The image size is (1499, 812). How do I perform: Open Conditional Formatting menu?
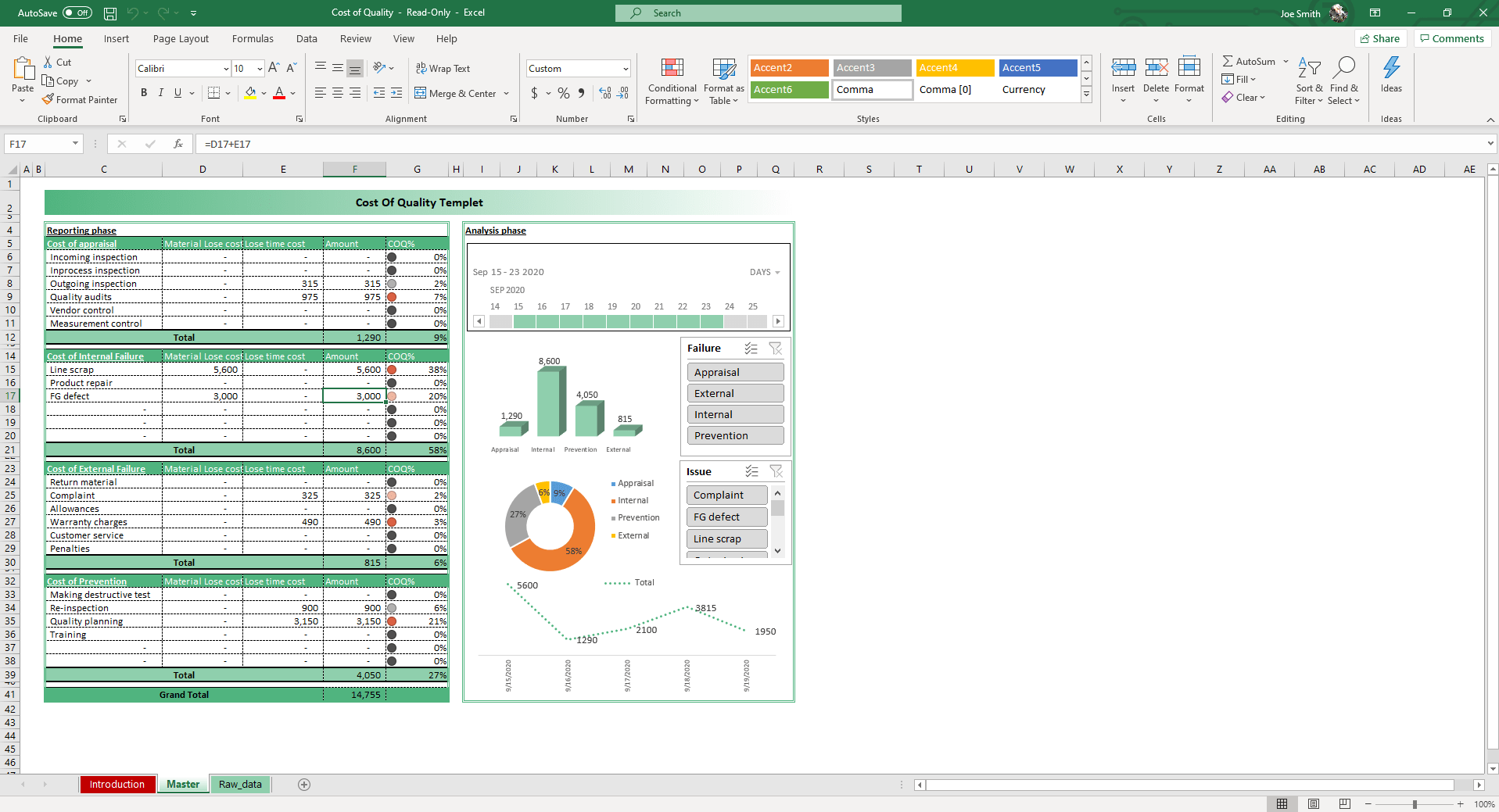click(672, 81)
